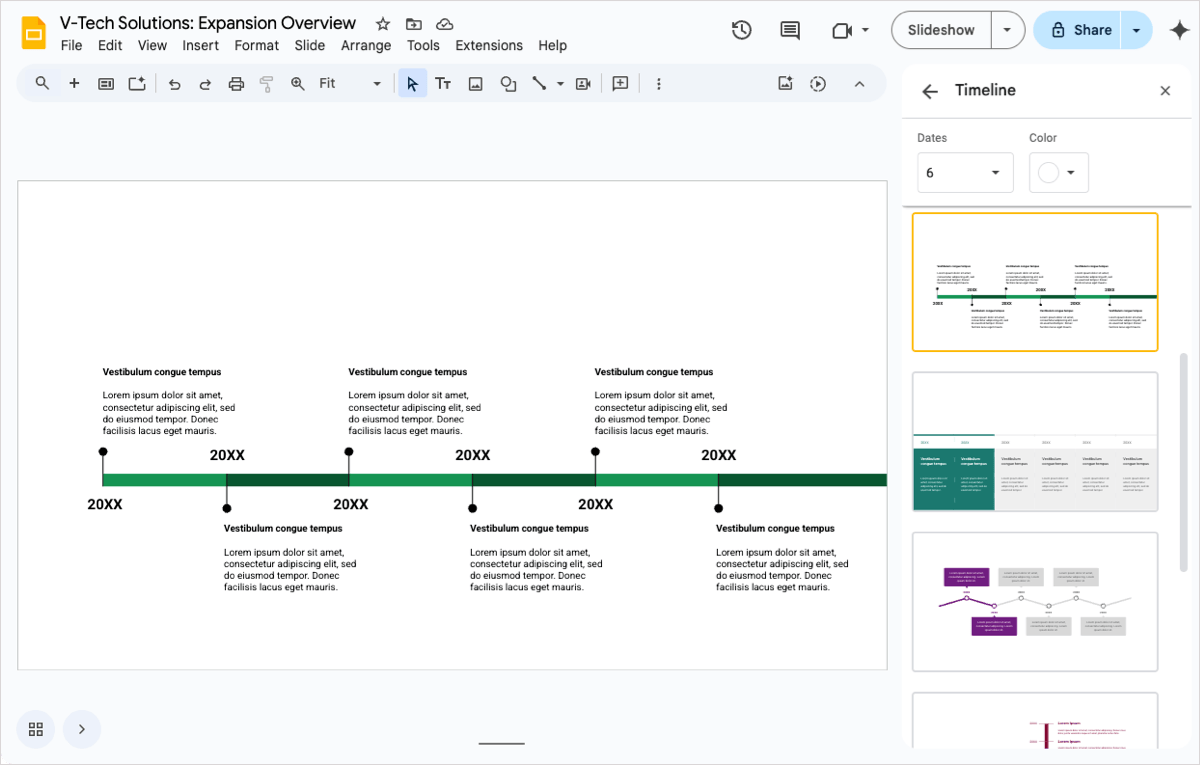Open the Edit menu
The height and width of the screenshot is (765, 1200).
point(110,45)
